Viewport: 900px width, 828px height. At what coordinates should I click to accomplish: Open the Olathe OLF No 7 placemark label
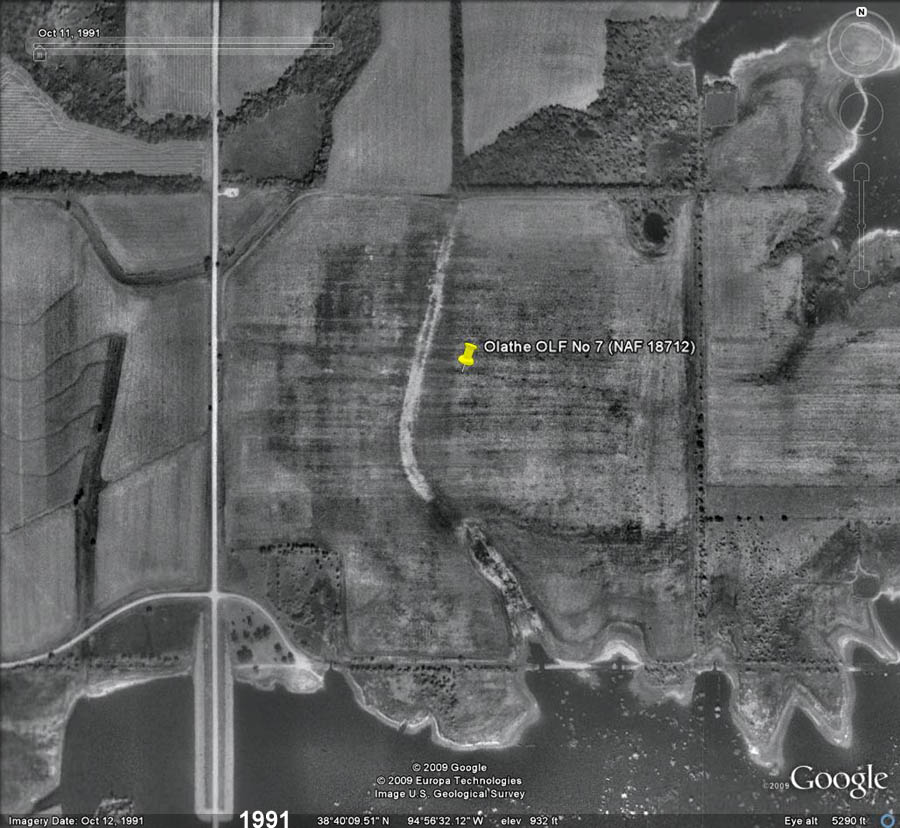[588, 347]
